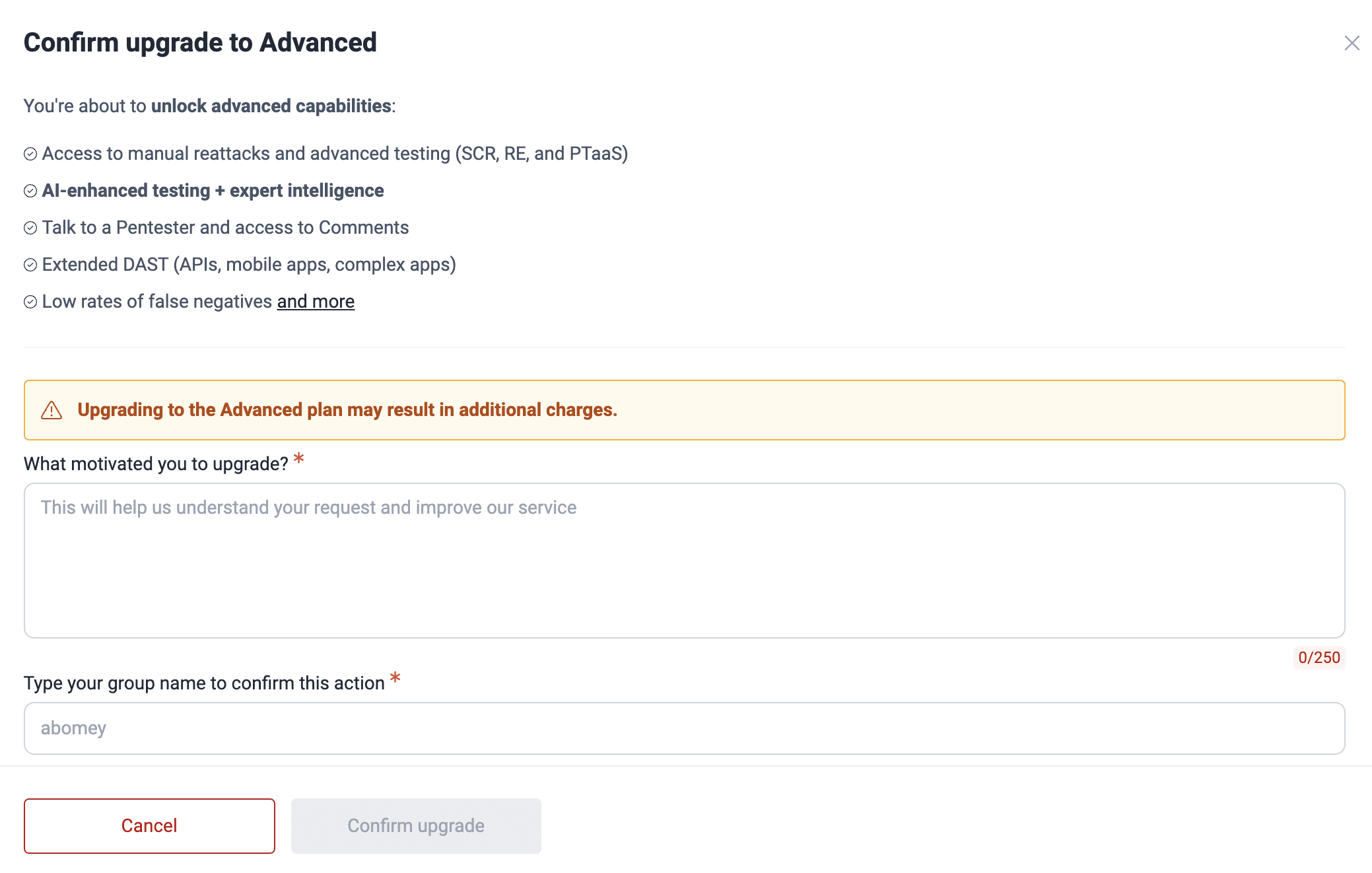The image size is (1372, 873).
Task: Select the 'Confirm upgrade to Advanced' dialog title
Action: (200, 42)
